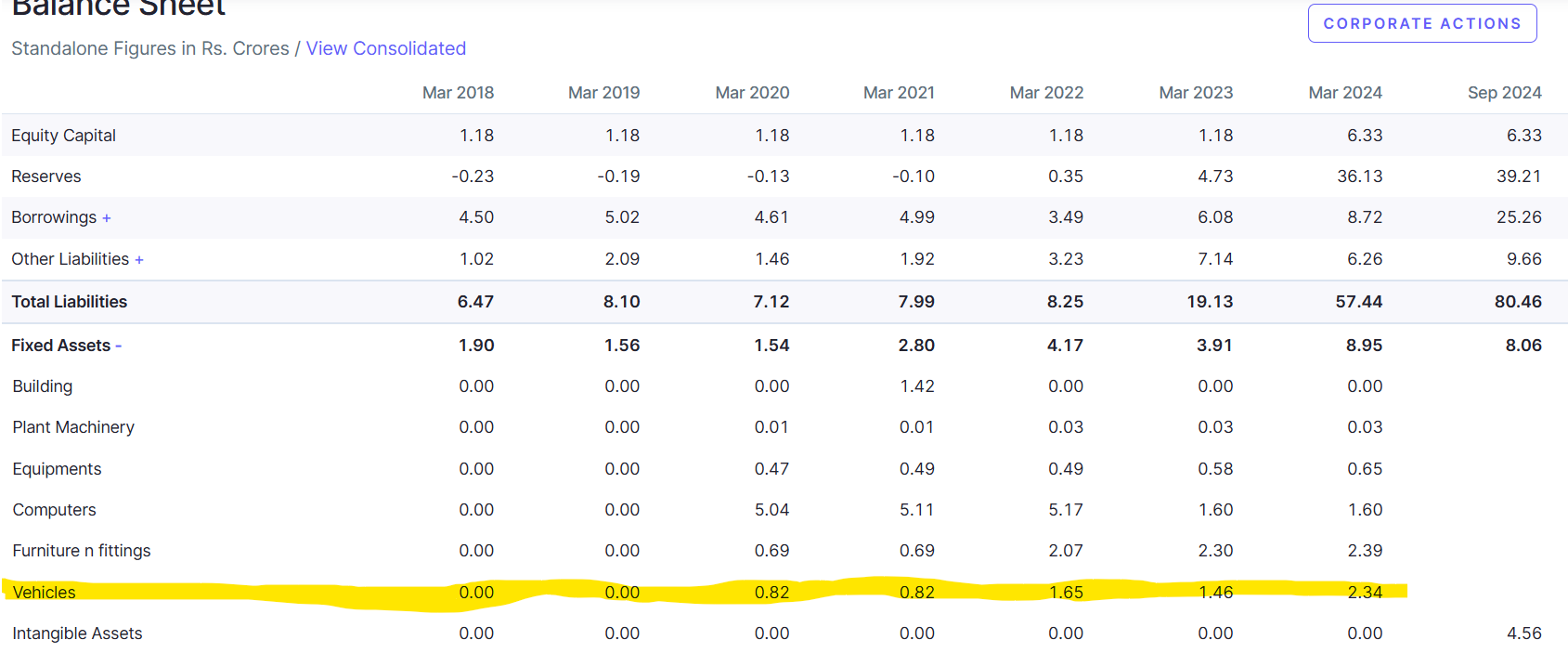Click the Furniture n fittings row label

[x=82, y=551]
